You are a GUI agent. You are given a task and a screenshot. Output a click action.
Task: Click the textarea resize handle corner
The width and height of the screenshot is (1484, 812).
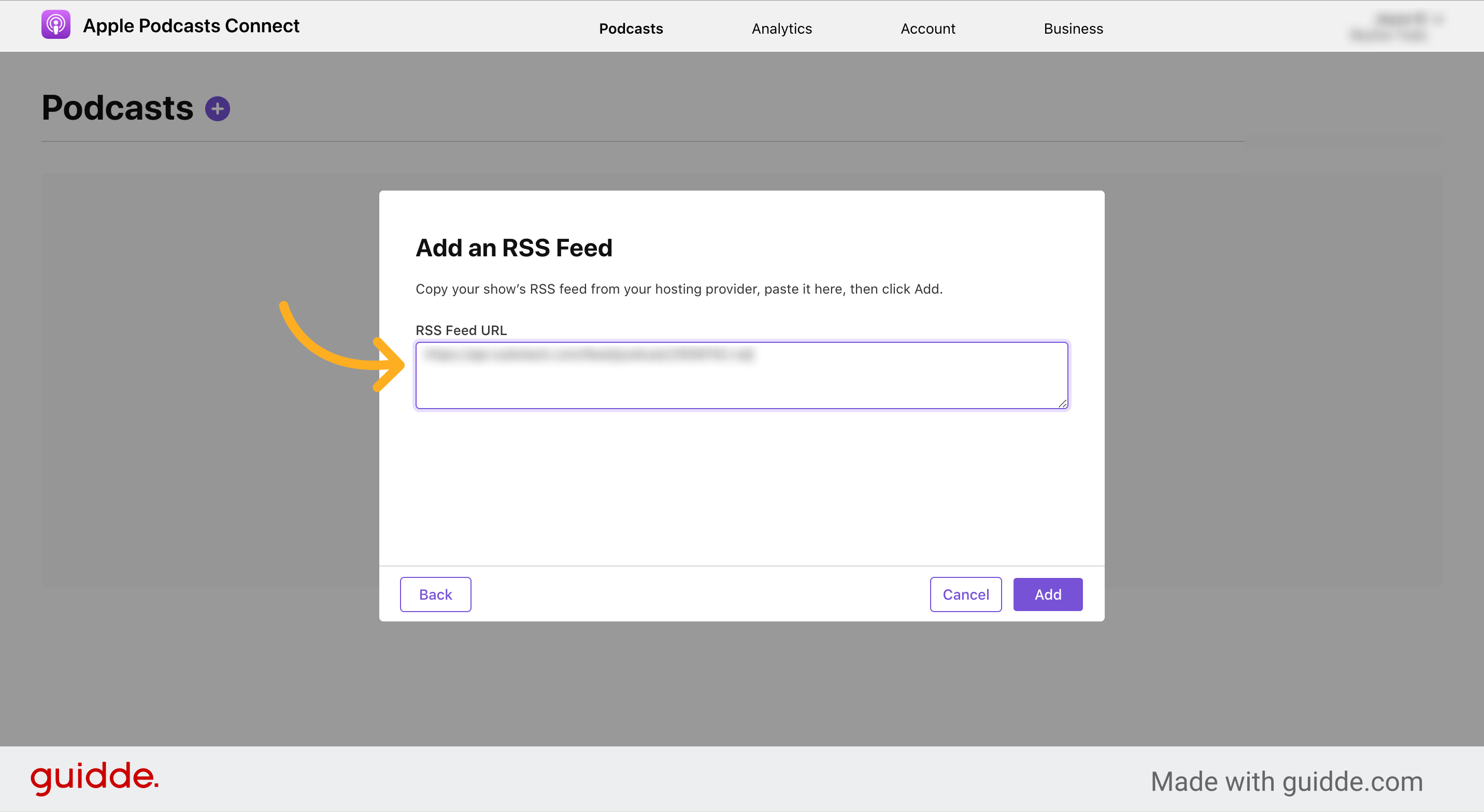point(1063,405)
